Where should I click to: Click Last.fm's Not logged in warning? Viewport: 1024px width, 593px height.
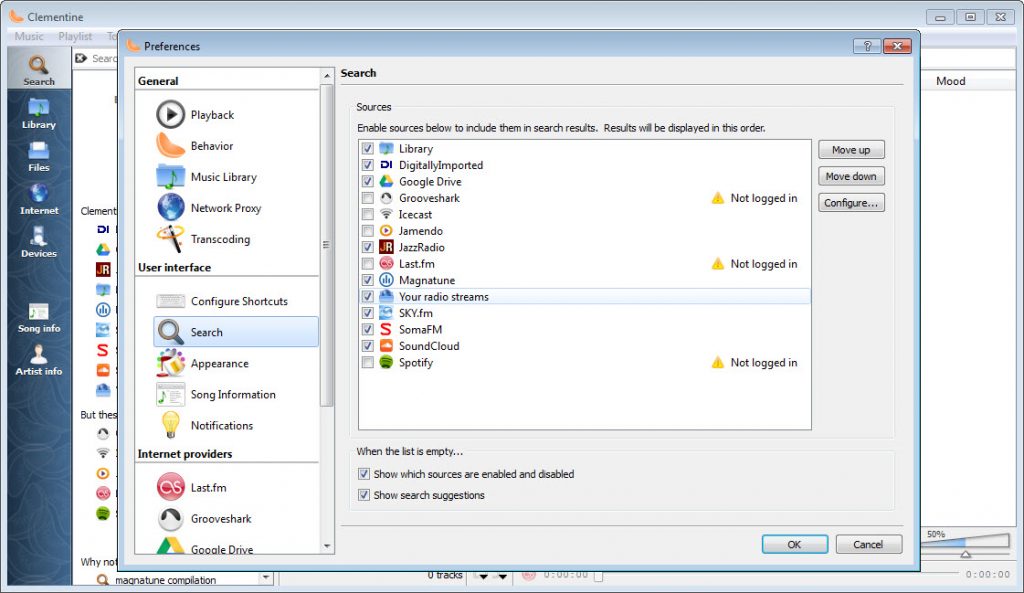point(754,264)
